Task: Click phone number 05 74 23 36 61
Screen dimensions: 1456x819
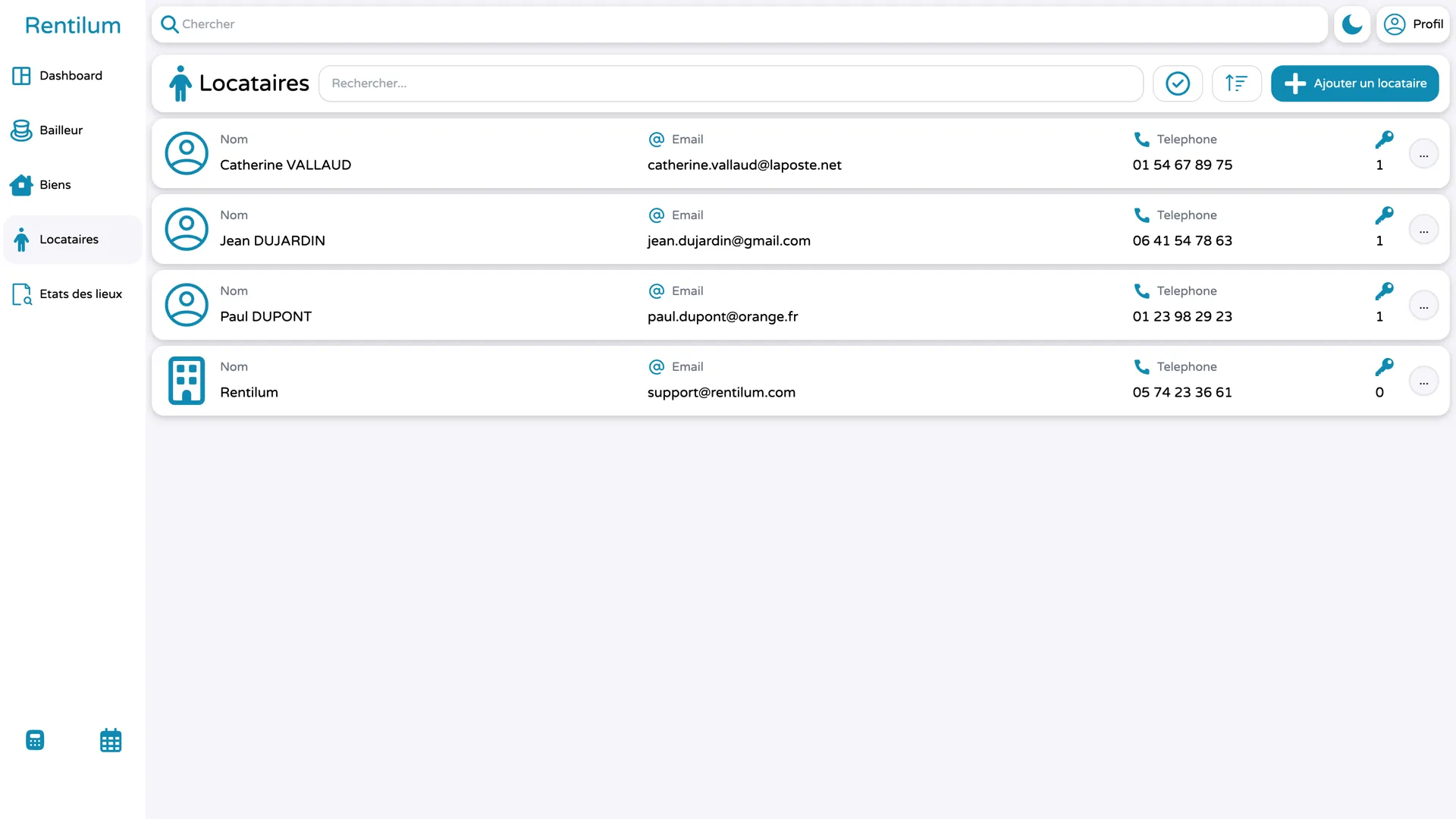Action: (1182, 393)
